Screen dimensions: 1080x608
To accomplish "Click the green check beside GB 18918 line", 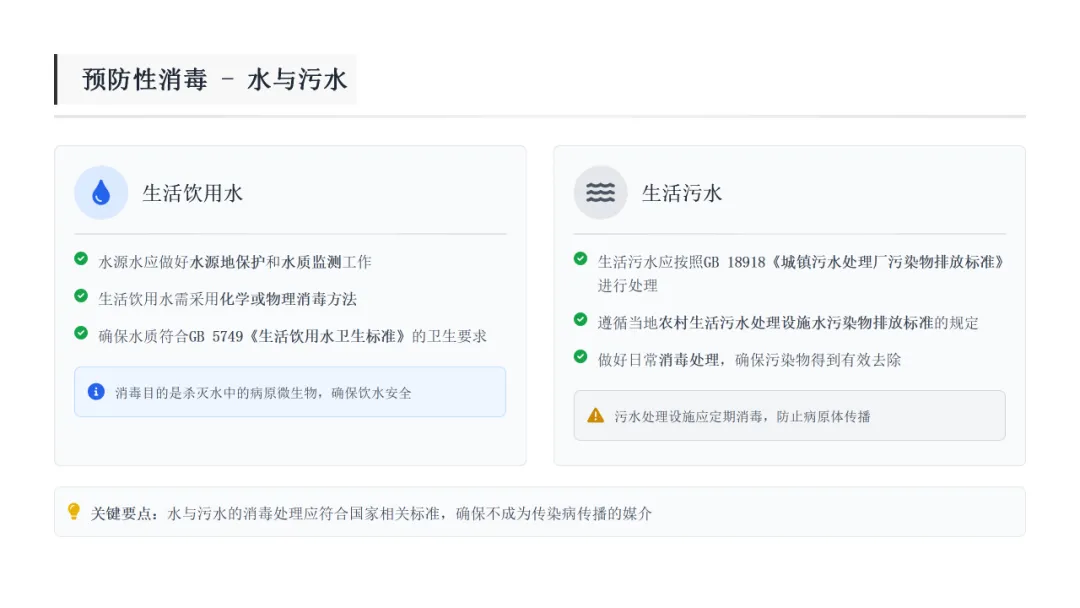I will pyautogui.click(x=580, y=259).
